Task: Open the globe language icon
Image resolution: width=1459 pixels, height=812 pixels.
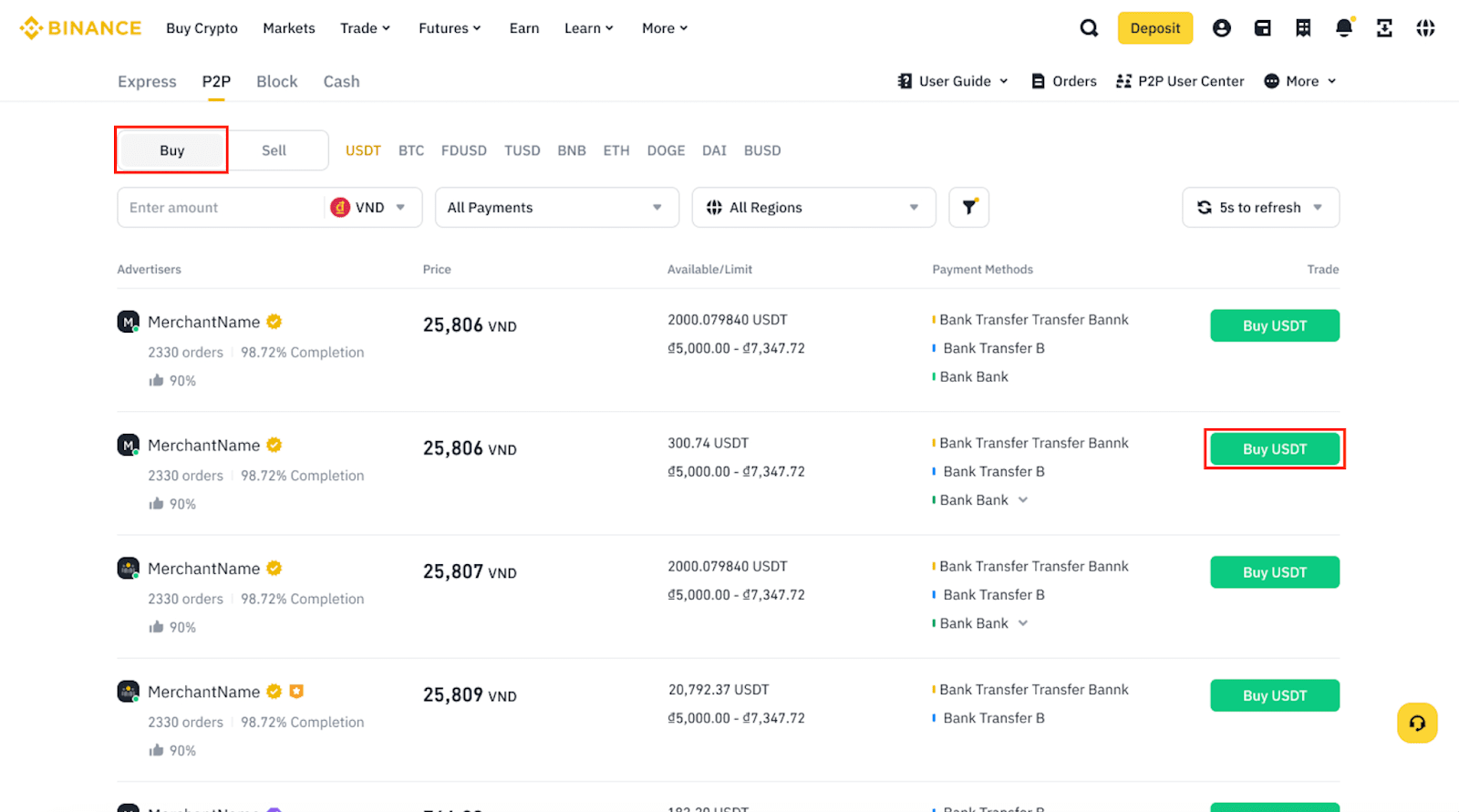Action: [1425, 28]
